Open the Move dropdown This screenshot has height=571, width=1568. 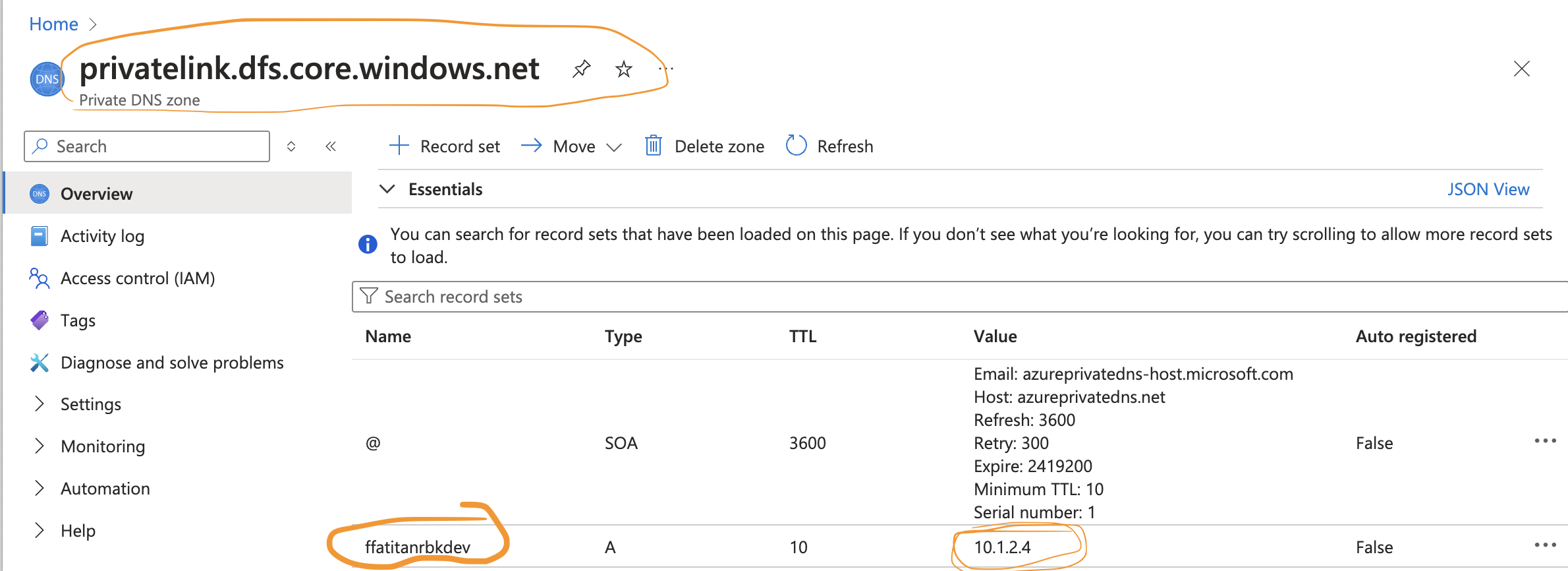pyautogui.click(x=571, y=146)
